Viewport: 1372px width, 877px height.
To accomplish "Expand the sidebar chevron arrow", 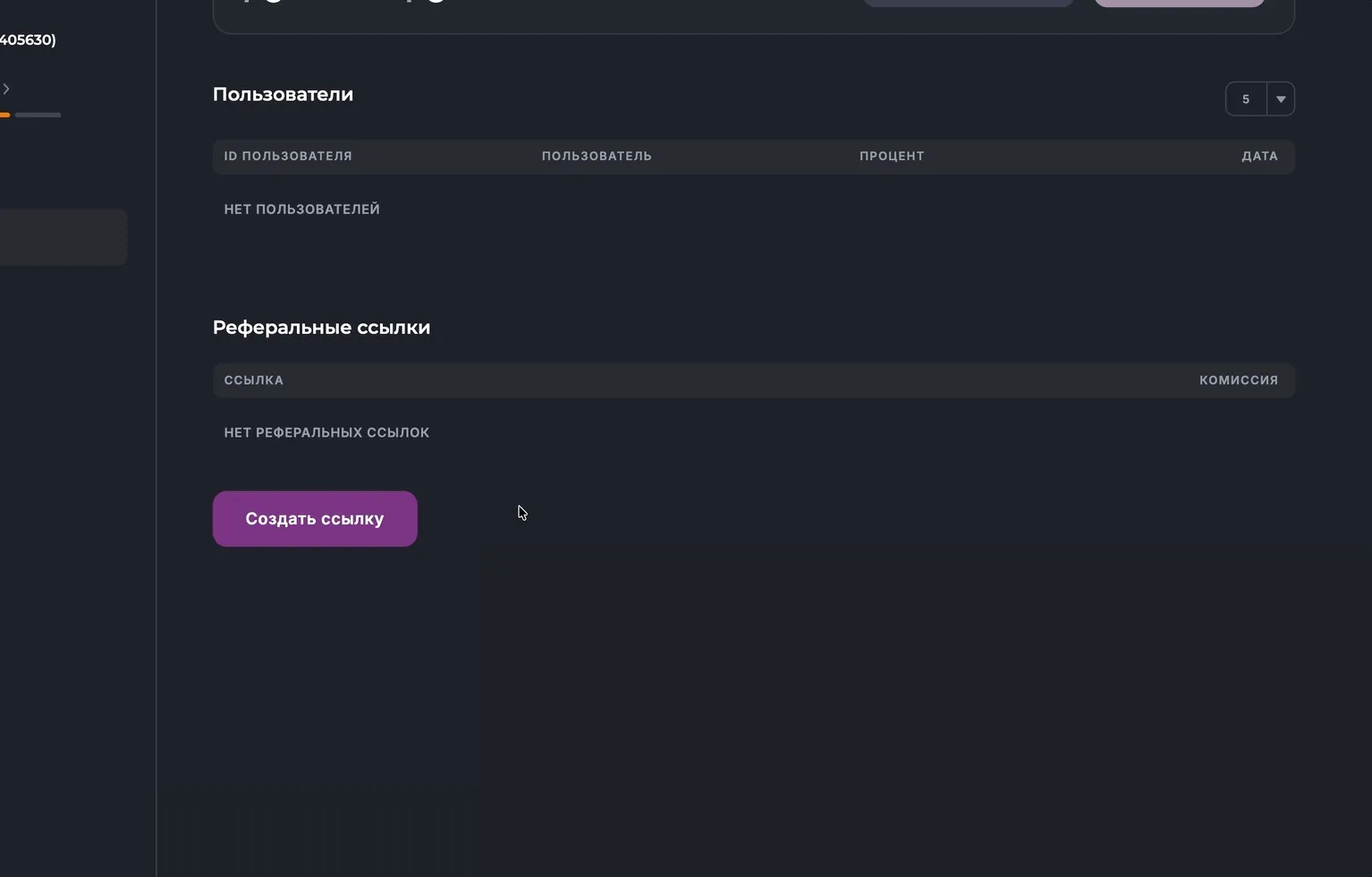I will [6, 89].
